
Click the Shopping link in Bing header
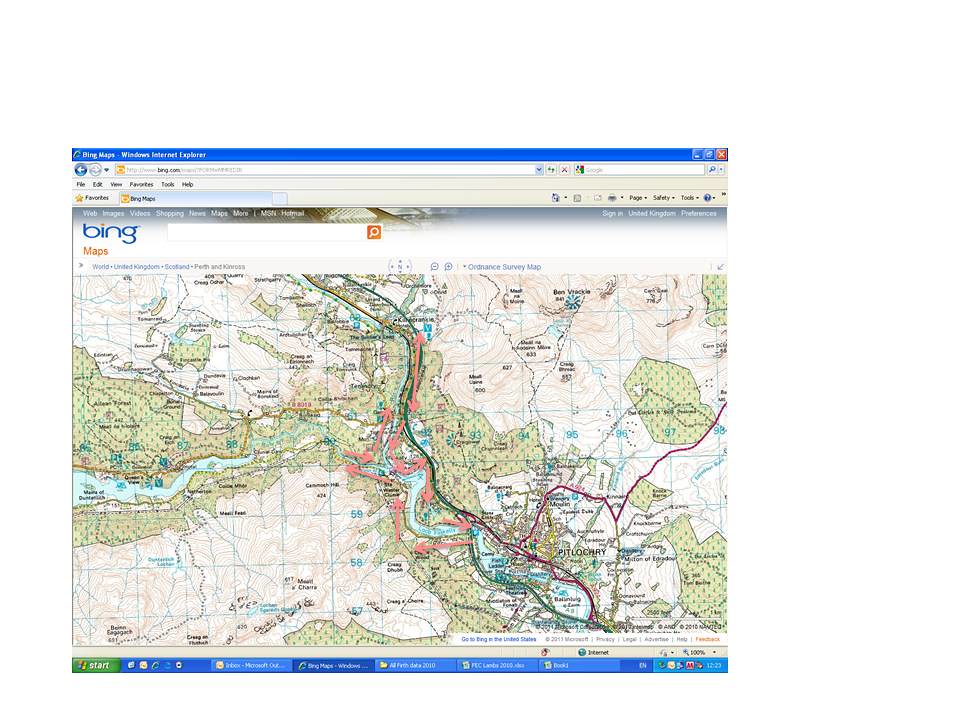(x=170, y=214)
